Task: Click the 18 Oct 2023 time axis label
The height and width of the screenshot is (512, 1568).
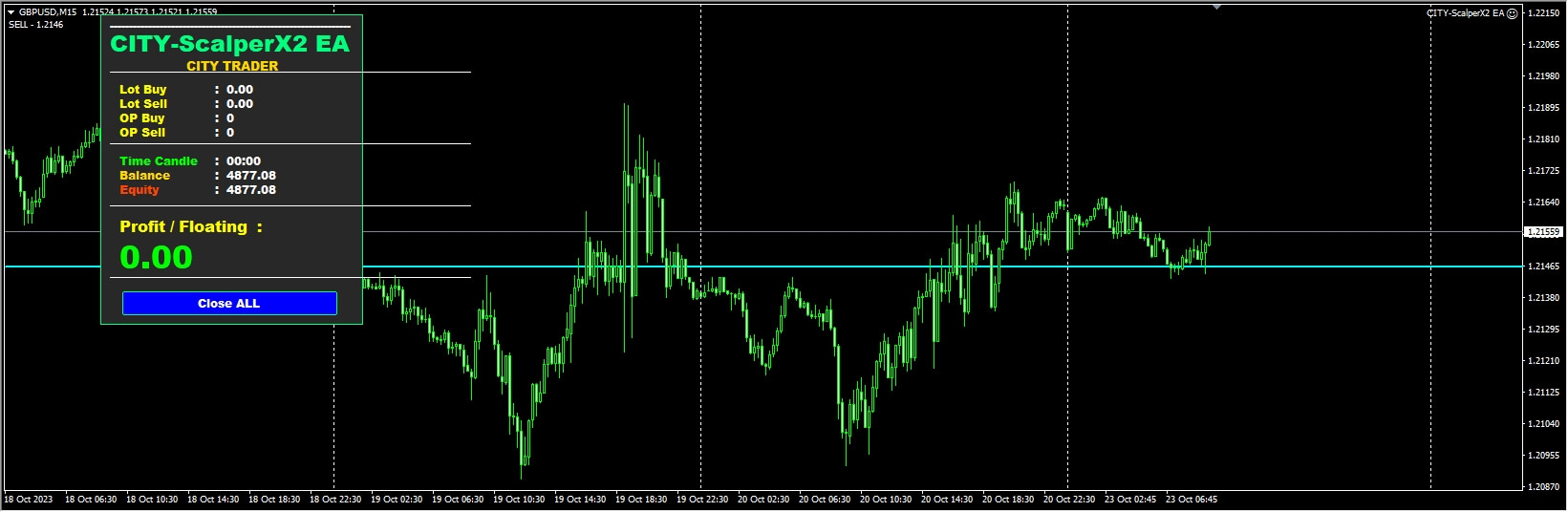Action: click(x=29, y=500)
